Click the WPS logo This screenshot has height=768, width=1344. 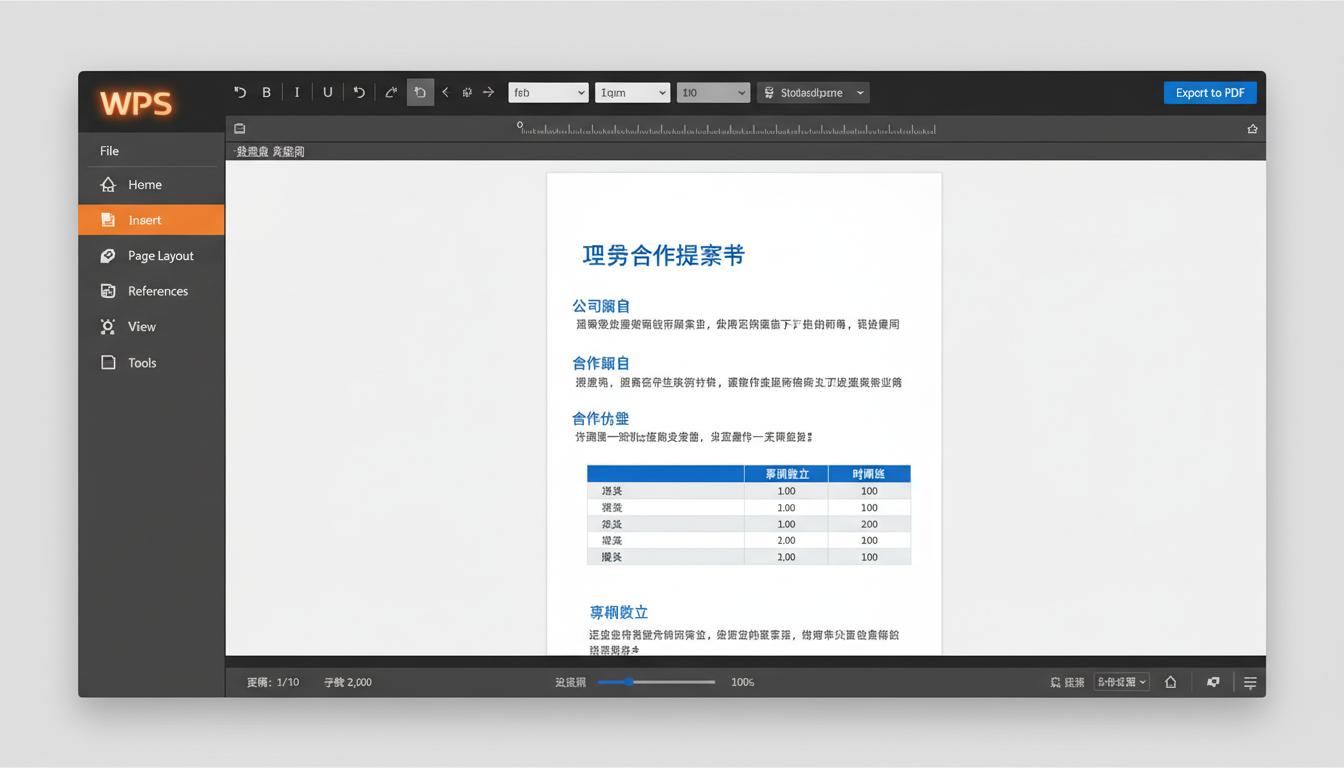click(x=136, y=103)
